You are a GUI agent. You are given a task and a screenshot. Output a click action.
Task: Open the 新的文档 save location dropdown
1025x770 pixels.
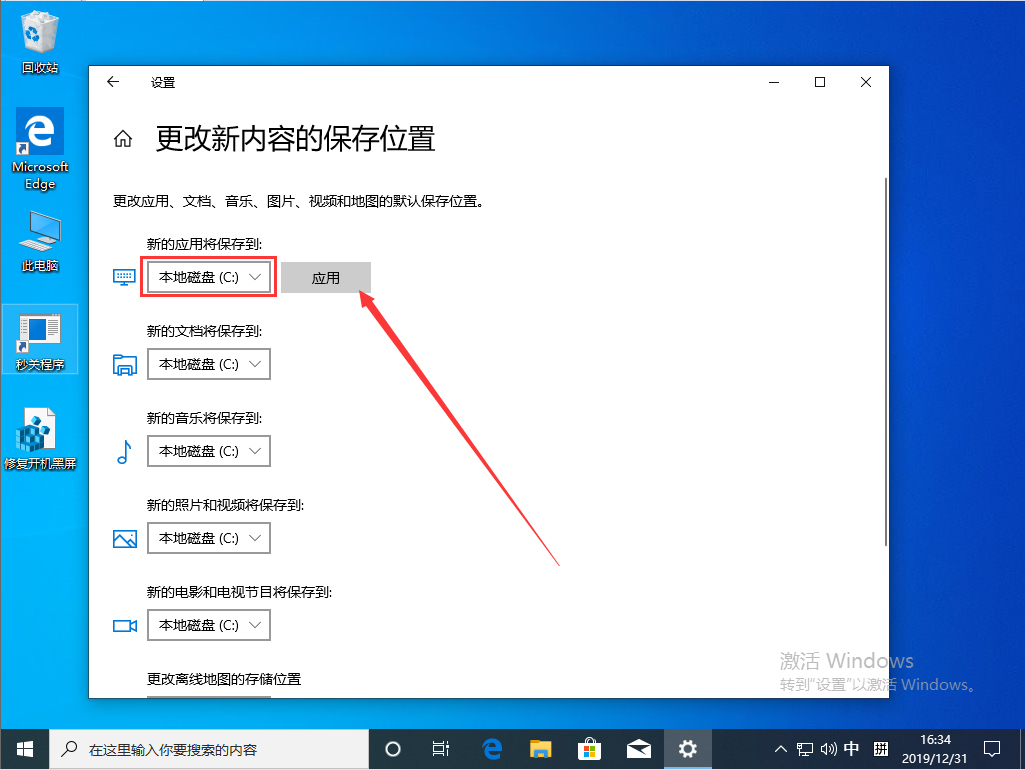[x=208, y=364]
